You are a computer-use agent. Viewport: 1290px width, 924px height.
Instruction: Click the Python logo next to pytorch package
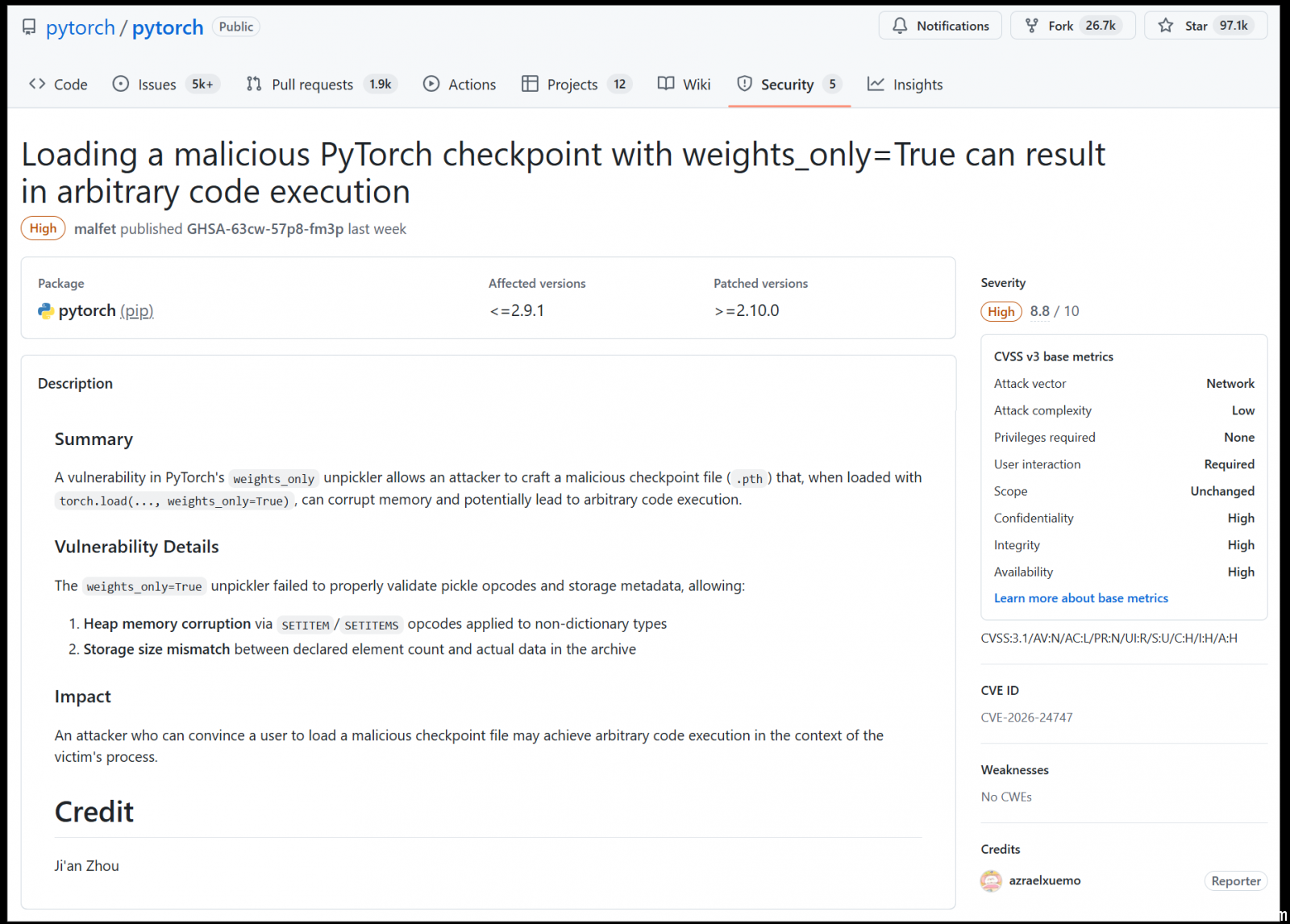pos(46,311)
